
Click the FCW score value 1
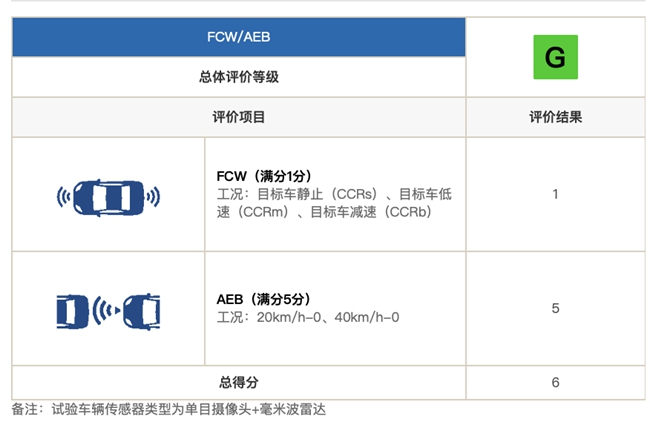coord(555,194)
